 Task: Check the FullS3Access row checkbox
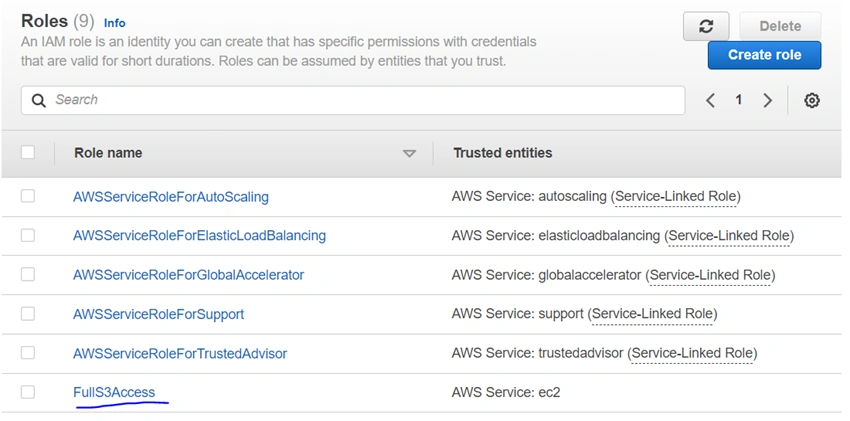(28, 392)
